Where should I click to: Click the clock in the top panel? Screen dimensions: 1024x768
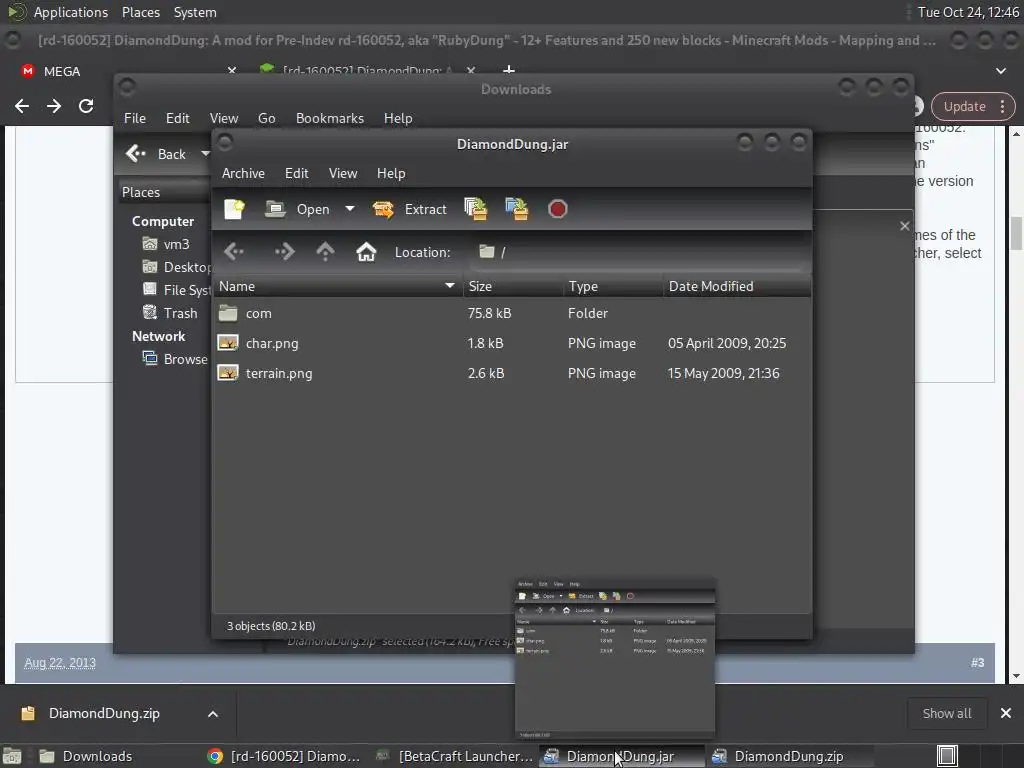click(968, 12)
